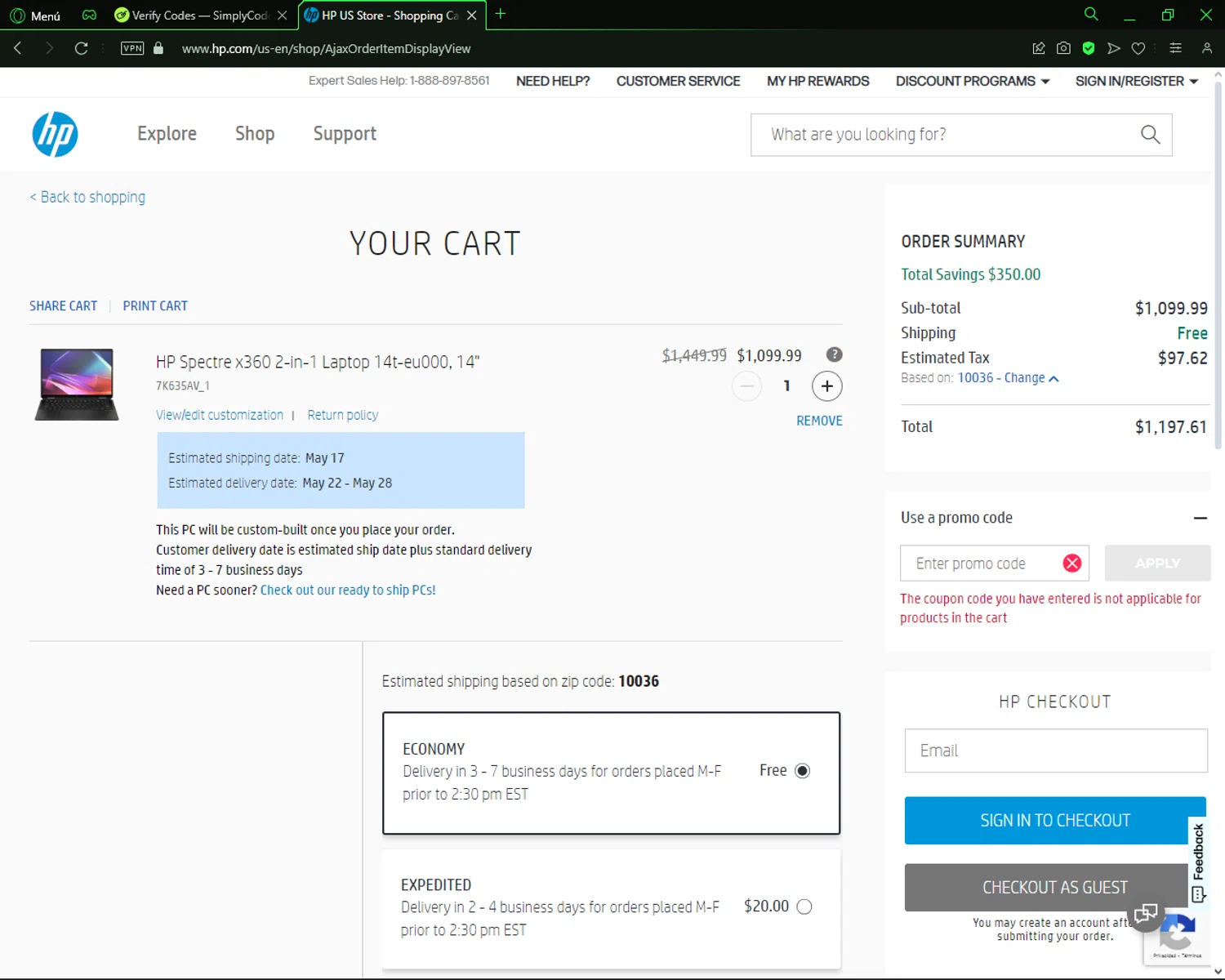Click the send/flow arrow icon

click(1113, 48)
